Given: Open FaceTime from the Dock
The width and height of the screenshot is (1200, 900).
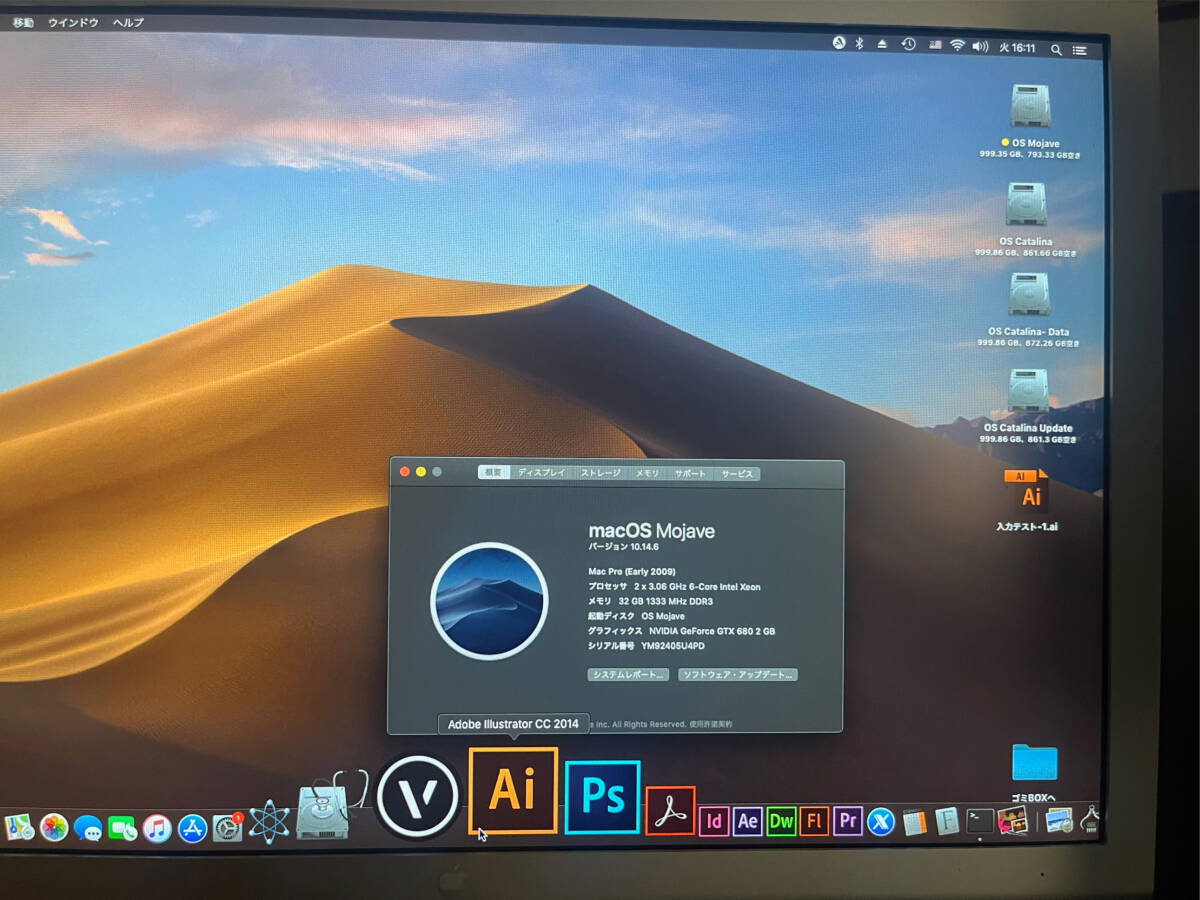Looking at the screenshot, I should pyautogui.click(x=122, y=828).
